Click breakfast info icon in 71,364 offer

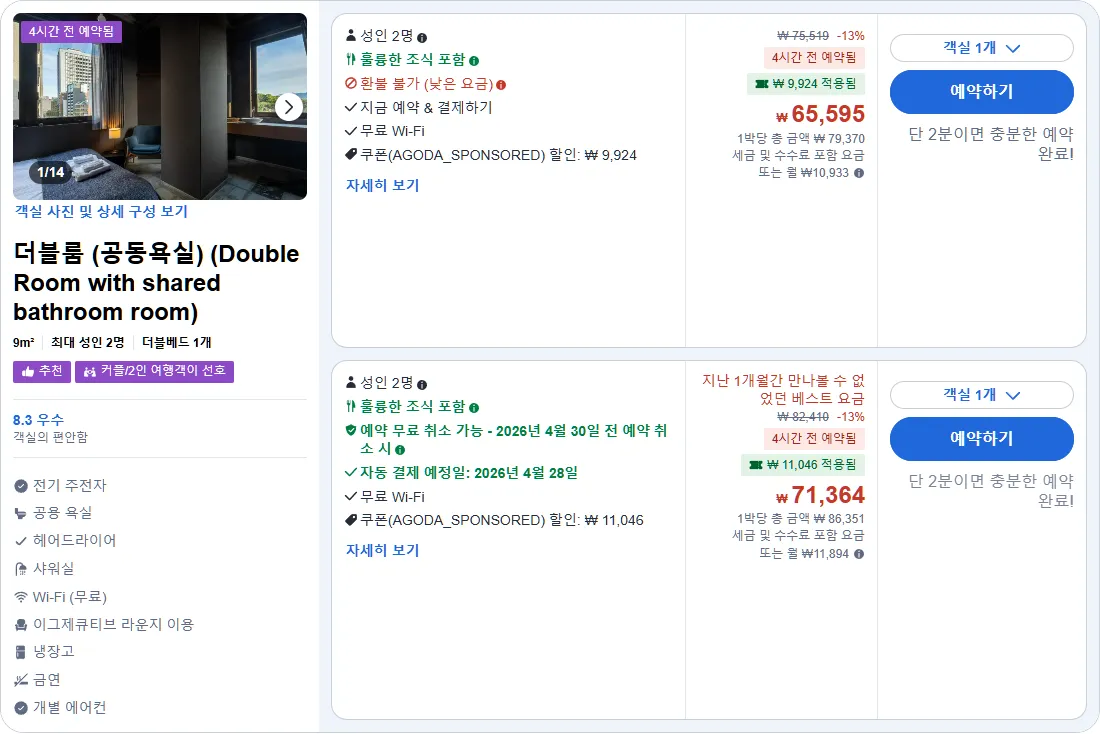coord(474,408)
